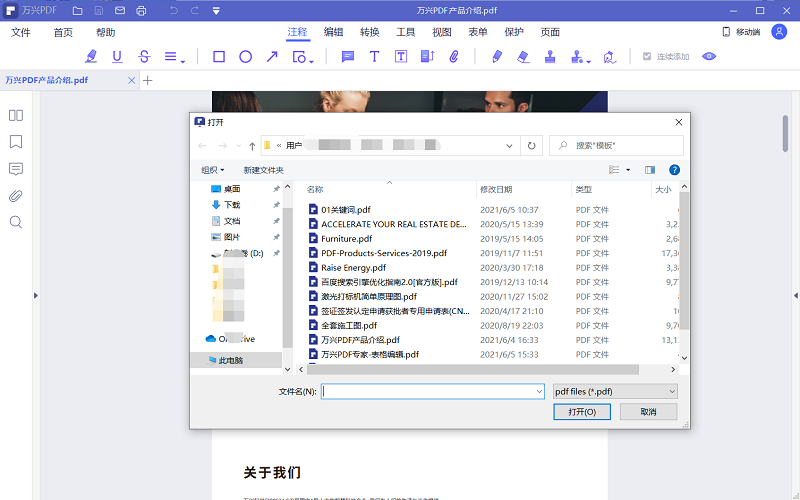Open the attachments panel in the sidebar

pos(16,195)
